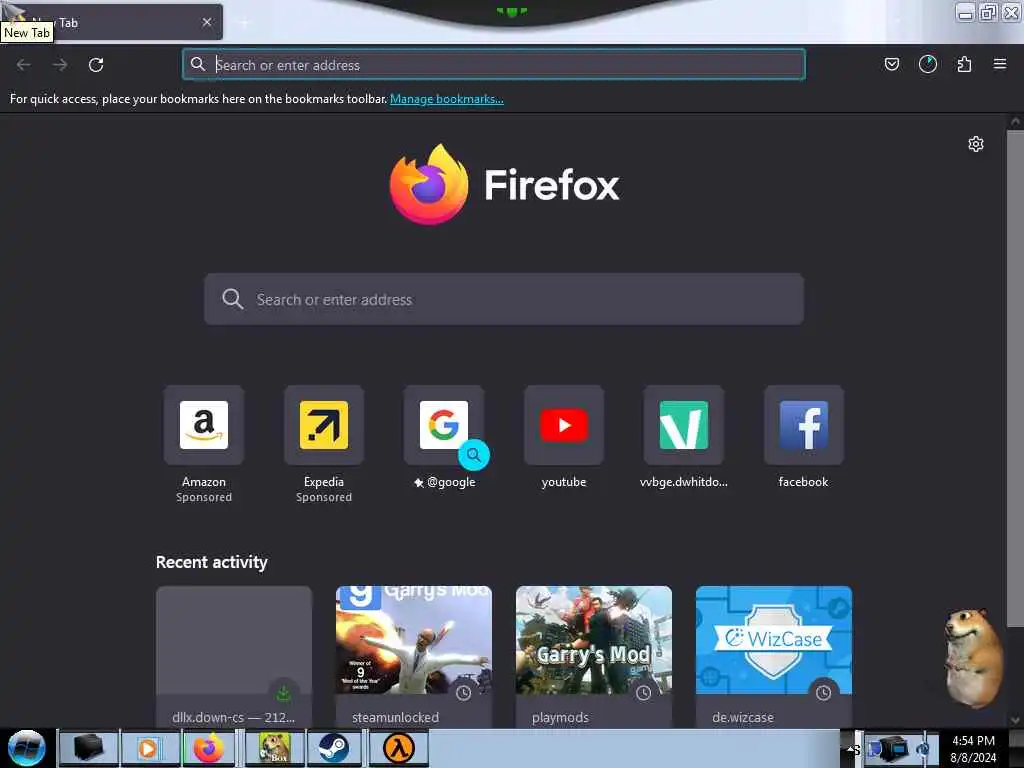This screenshot has width=1024, height=768.
Task: Select the New Tab browser tab
Action: click(111, 22)
